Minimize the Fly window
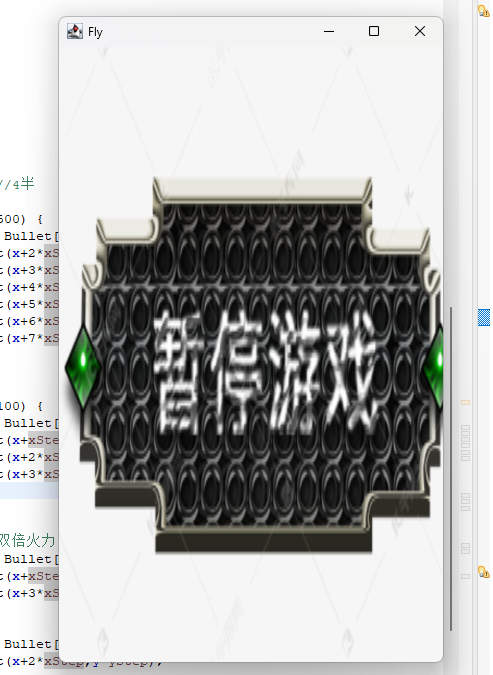The width and height of the screenshot is (493, 675). pyautogui.click(x=329, y=31)
